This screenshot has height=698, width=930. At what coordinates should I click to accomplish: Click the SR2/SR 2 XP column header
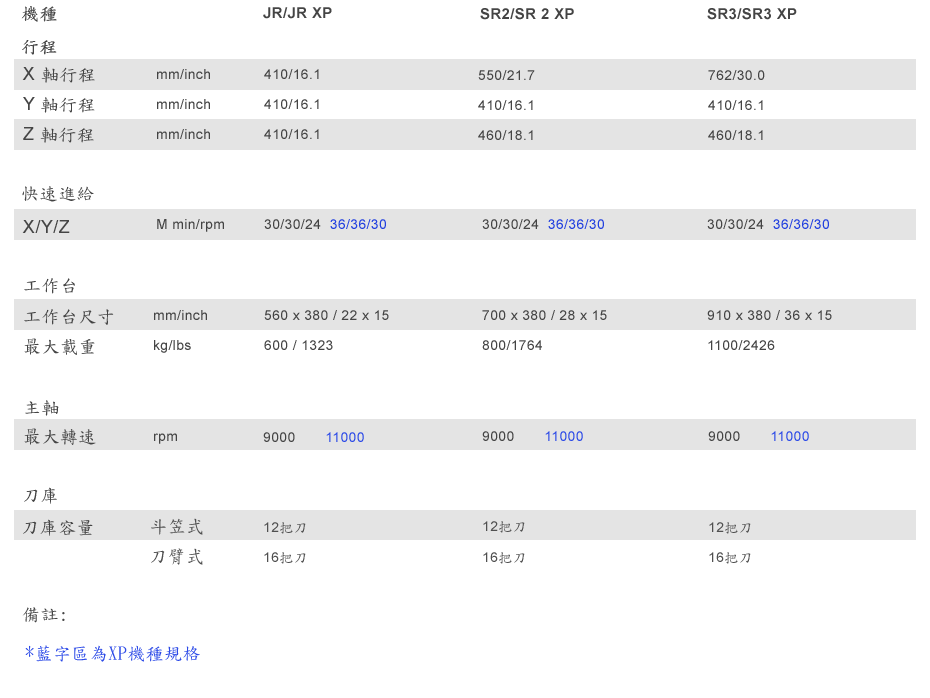pyautogui.click(x=527, y=14)
